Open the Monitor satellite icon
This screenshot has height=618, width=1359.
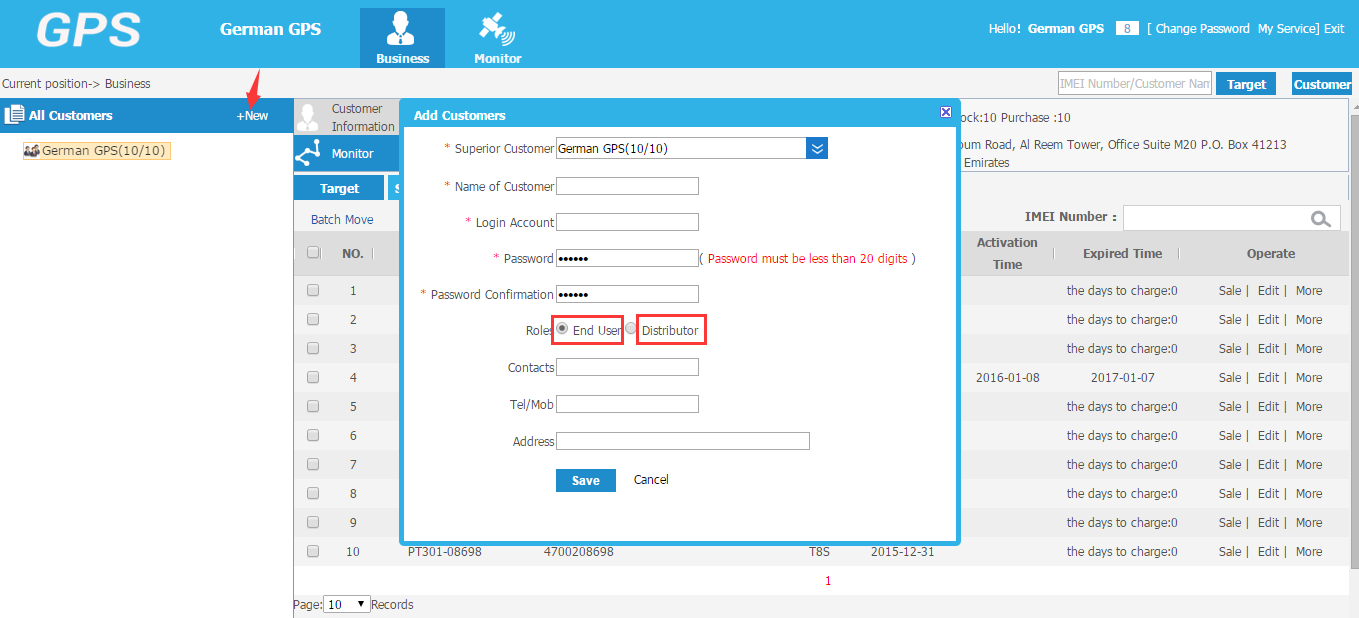(x=497, y=29)
